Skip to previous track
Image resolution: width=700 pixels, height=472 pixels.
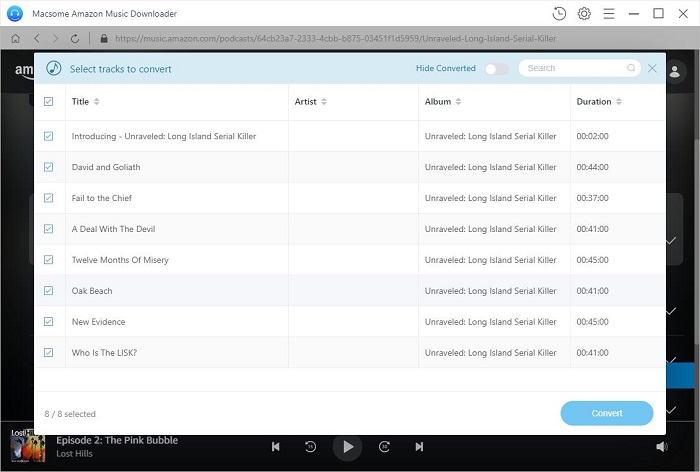(x=275, y=447)
